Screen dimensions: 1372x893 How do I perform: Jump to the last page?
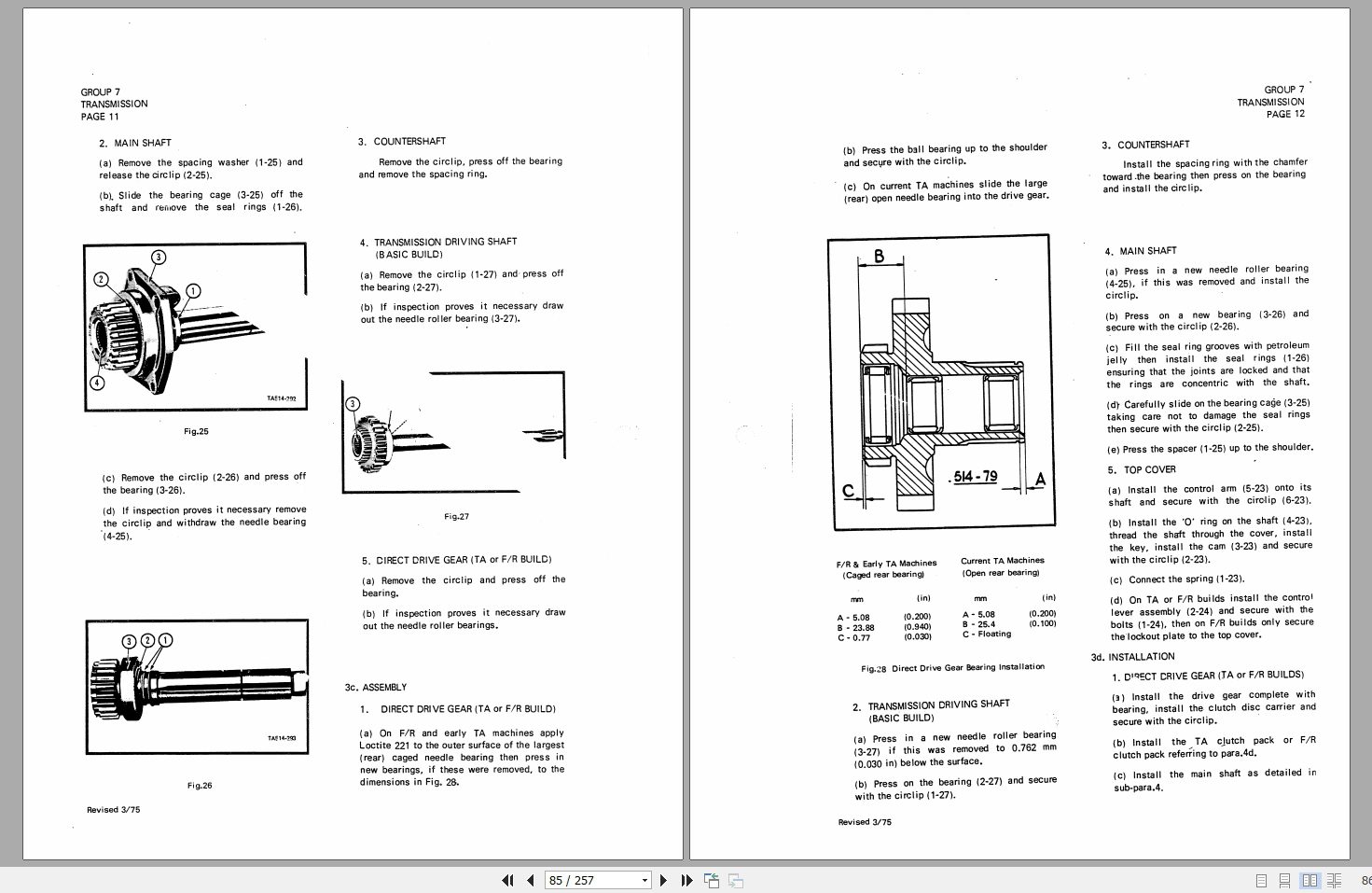point(686,880)
